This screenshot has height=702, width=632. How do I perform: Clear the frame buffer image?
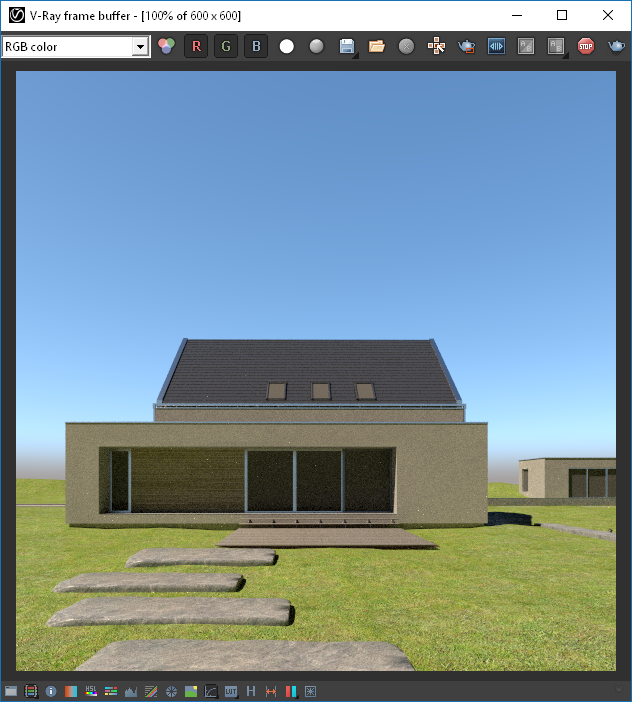(406, 47)
